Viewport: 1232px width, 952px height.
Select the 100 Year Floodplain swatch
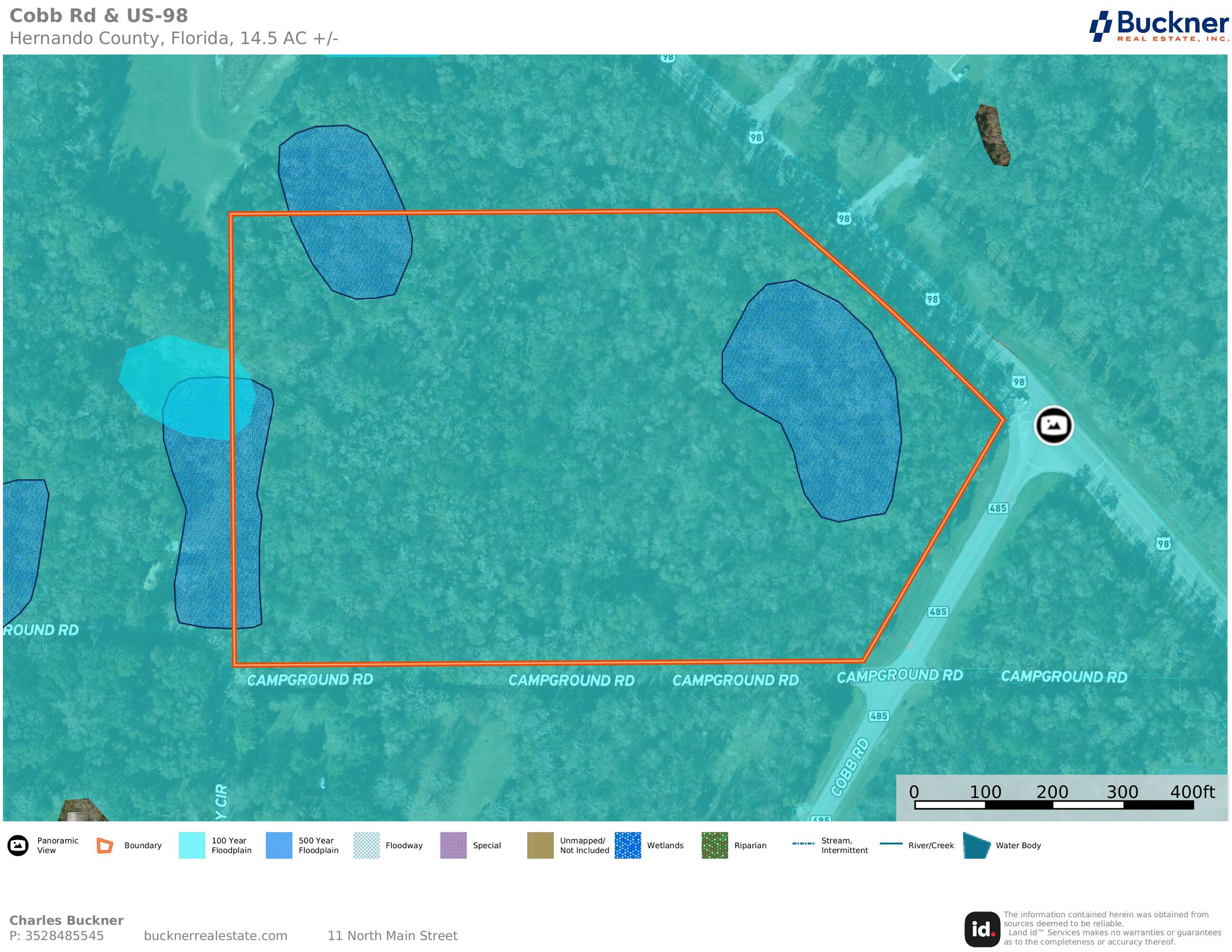click(192, 845)
